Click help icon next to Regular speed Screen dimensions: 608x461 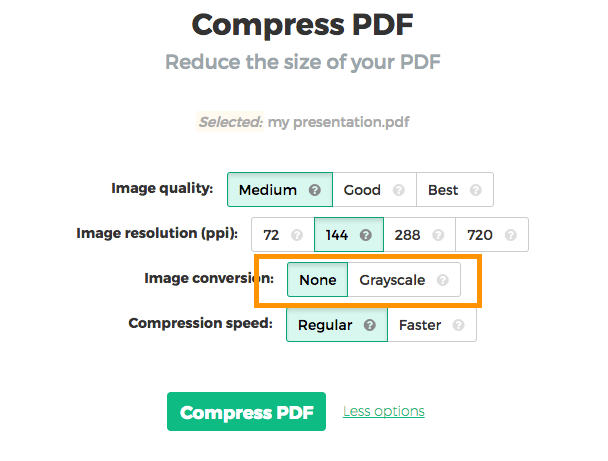coord(370,325)
